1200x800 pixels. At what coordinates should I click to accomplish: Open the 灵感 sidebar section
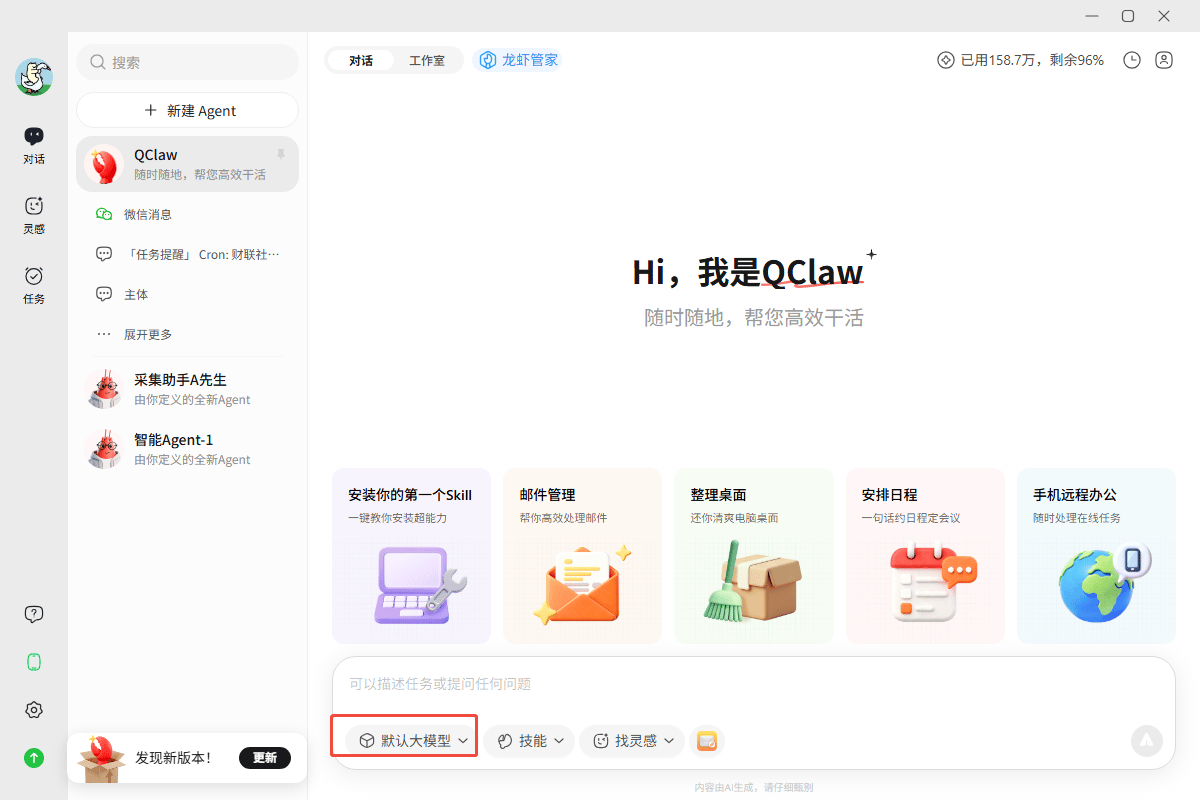34,215
